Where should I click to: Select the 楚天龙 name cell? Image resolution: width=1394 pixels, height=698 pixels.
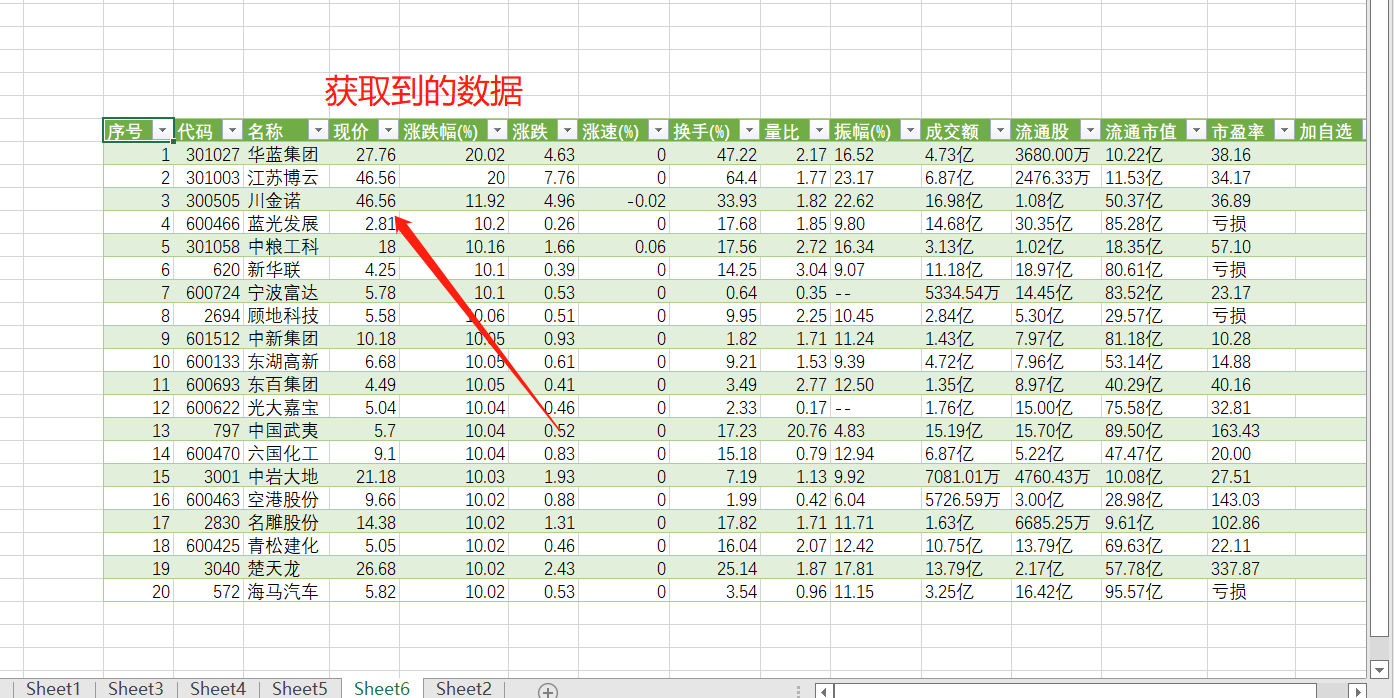coord(286,568)
